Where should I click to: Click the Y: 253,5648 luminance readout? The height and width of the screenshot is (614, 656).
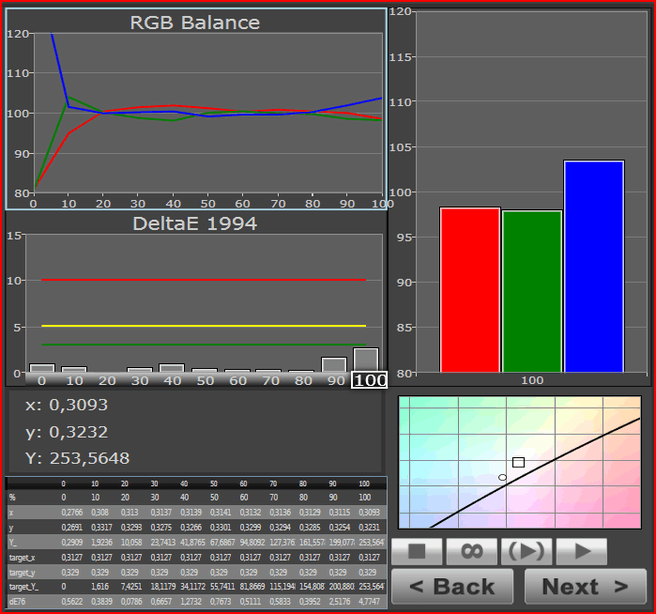click(77, 458)
